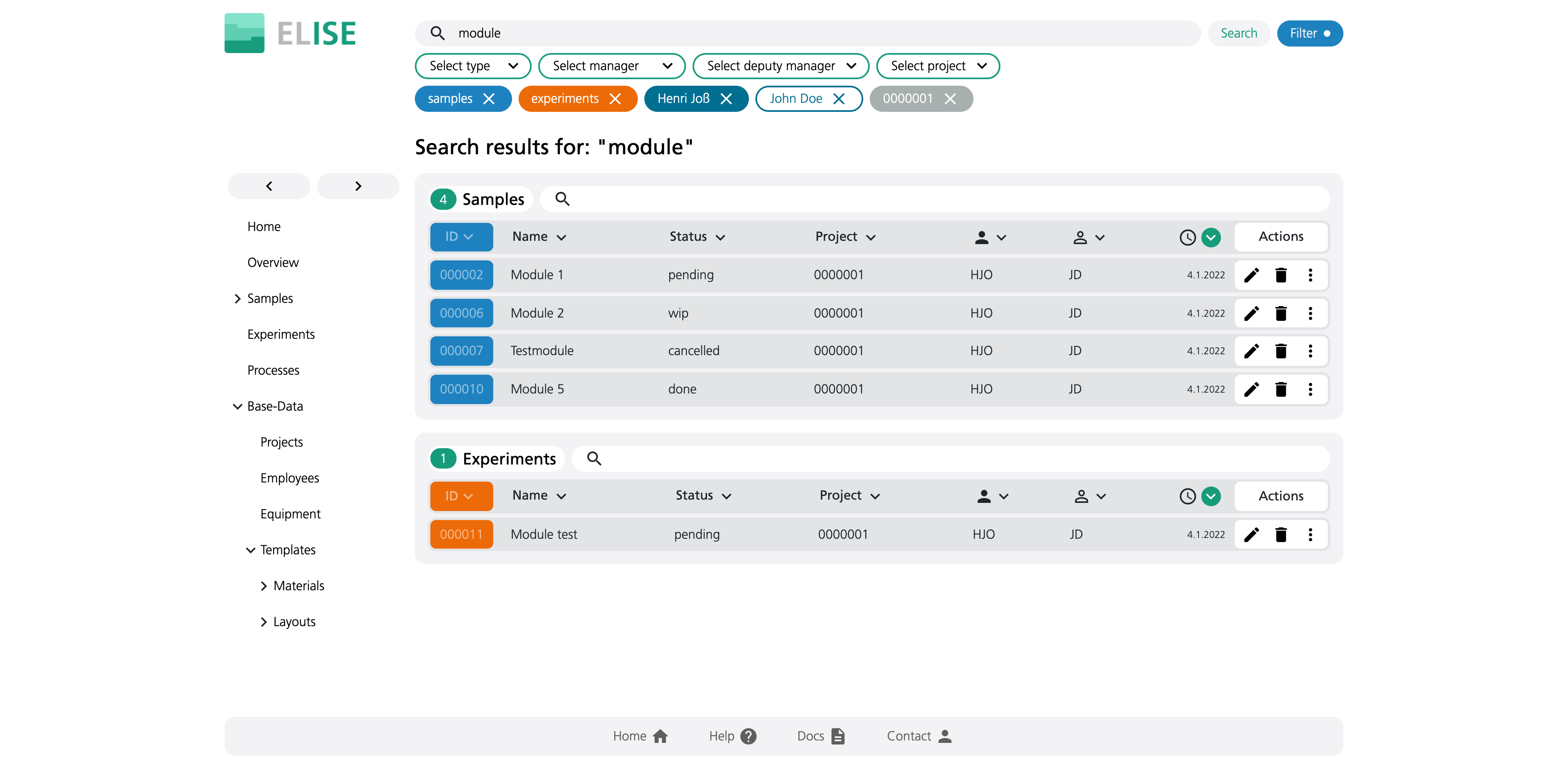Open Docs document icon in footer

coord(838,736)
